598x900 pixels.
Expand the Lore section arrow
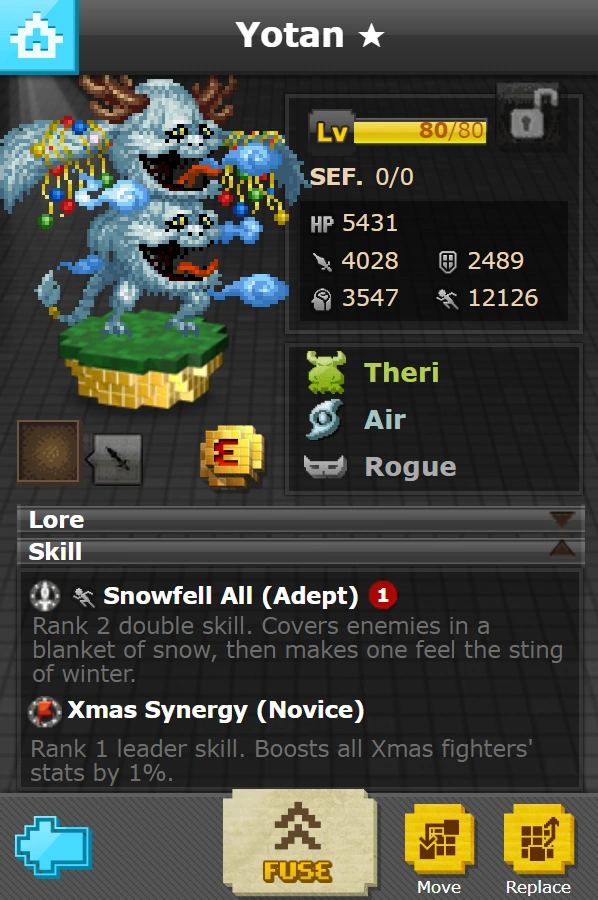[561, 519]
